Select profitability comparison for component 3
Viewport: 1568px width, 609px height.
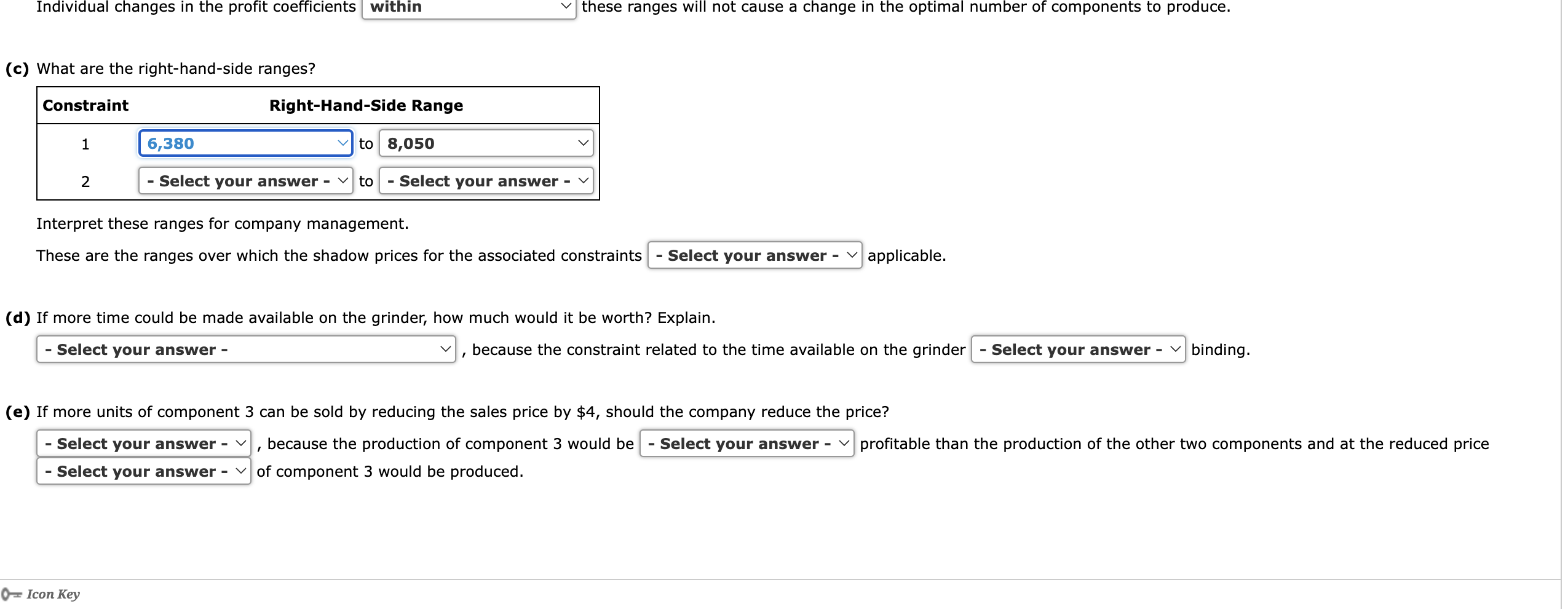click(746, 444)
